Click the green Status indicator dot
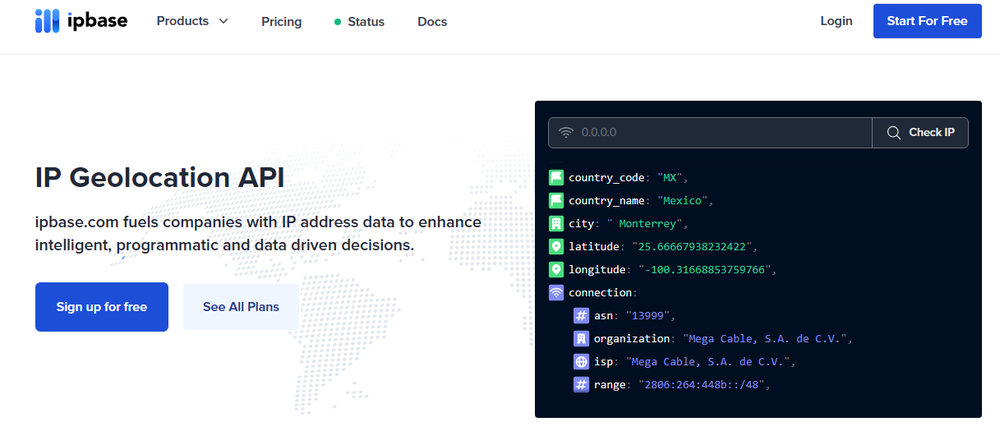1000x434 pixels. (x=337, y=22)
